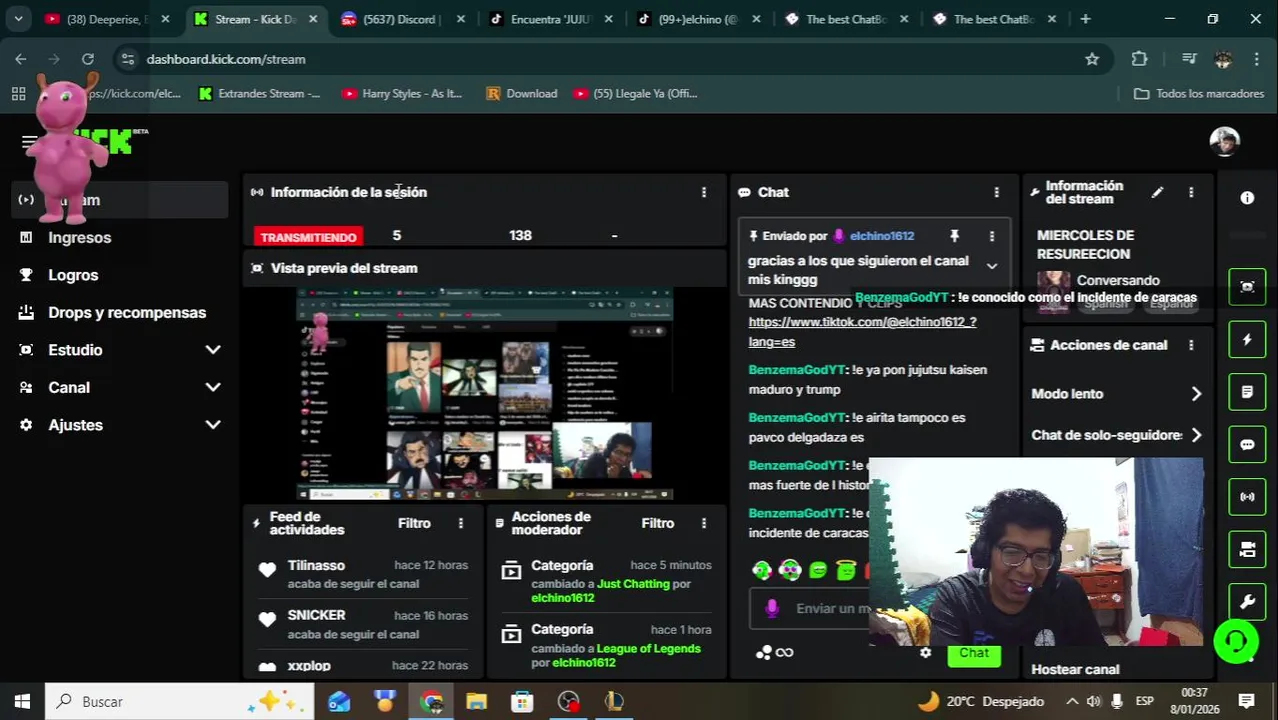
Task: Open a new browser tab
Action: (1085, 19)
